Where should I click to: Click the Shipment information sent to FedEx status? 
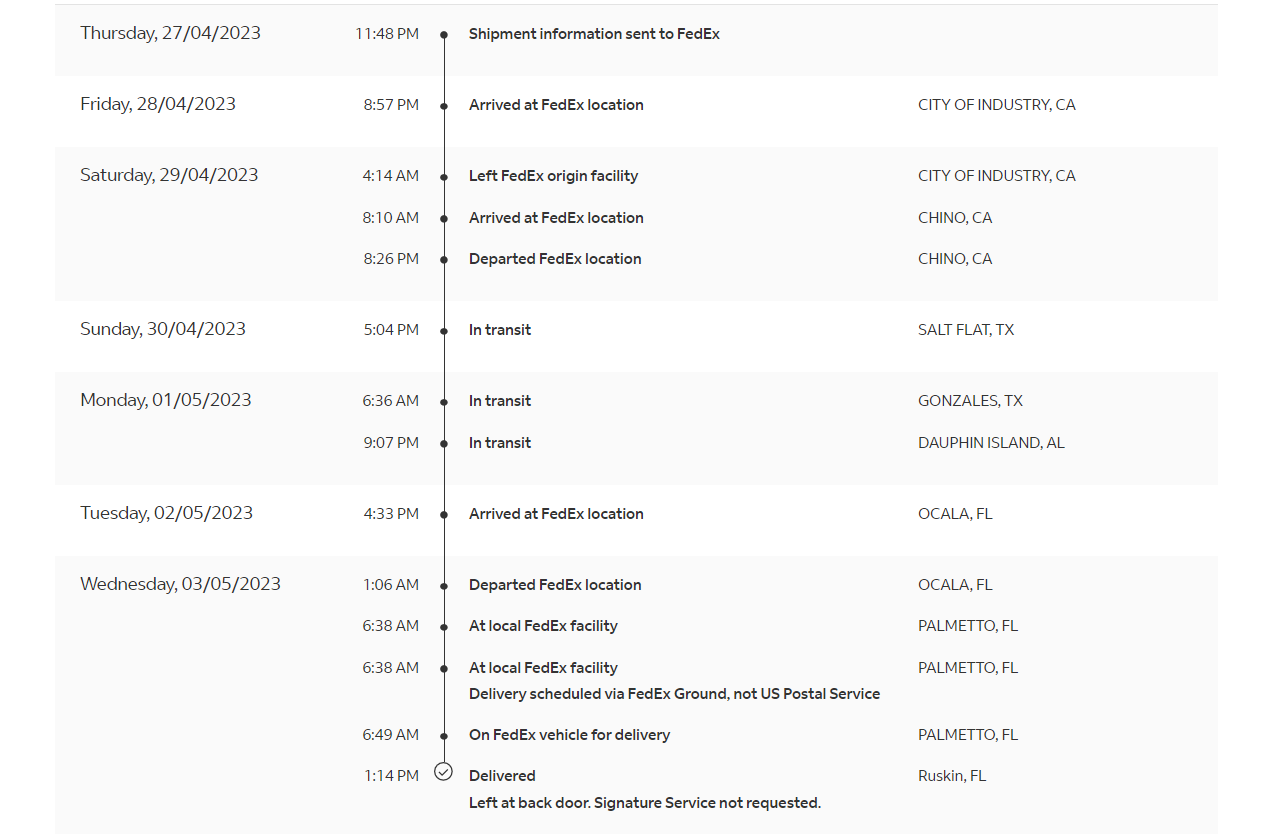point(594,34)
